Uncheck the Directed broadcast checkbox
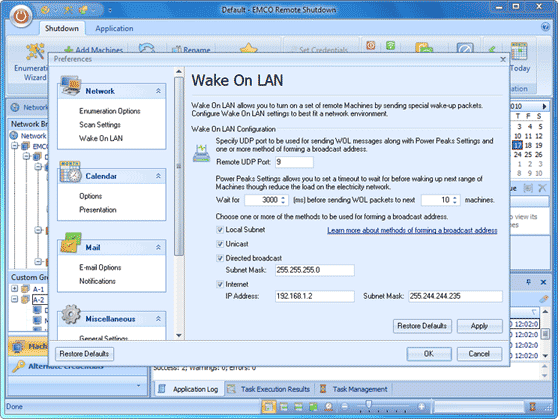Screen dimensions: 558x419 point(220,258)
